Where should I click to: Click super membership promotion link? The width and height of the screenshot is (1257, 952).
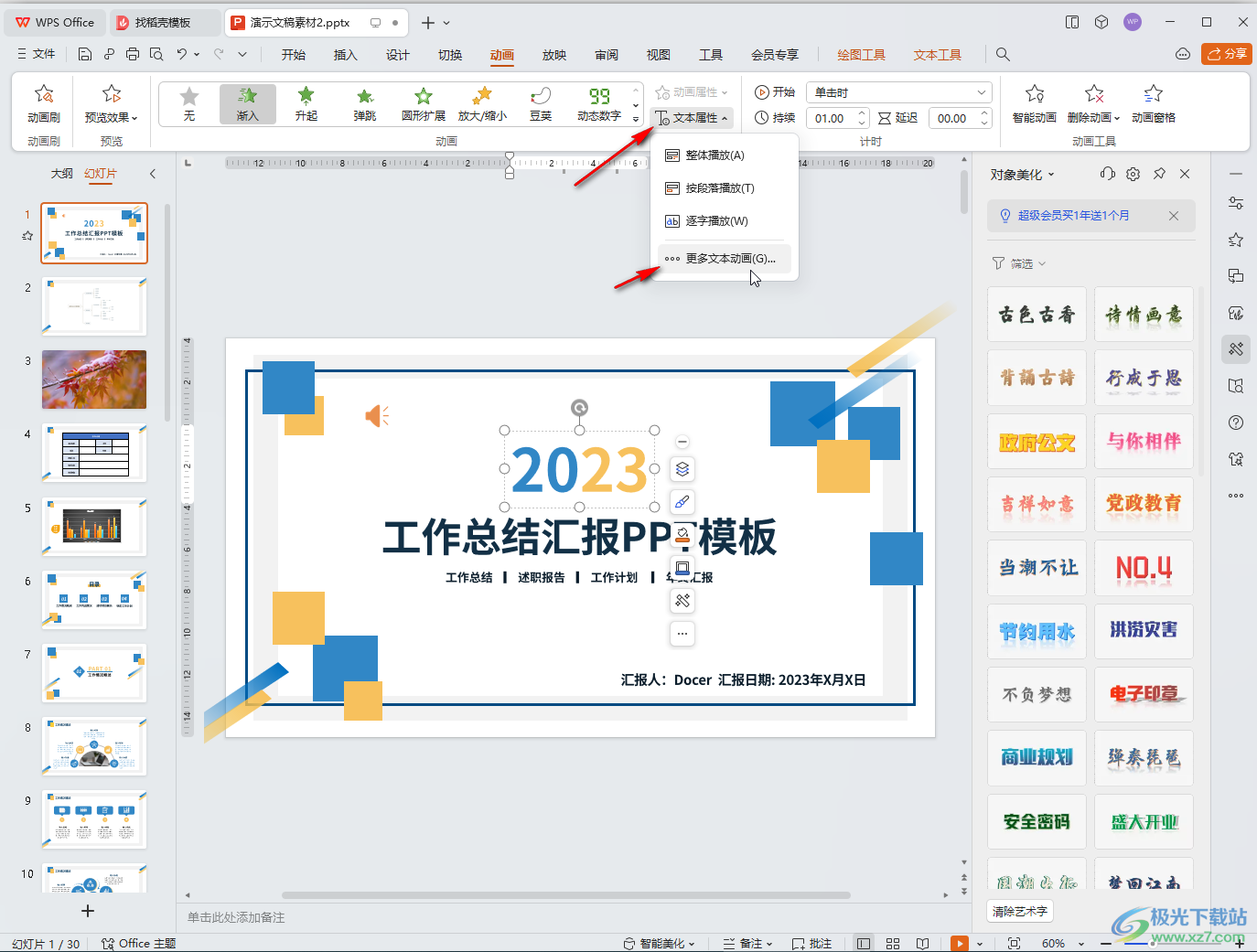coord(1073,216)
